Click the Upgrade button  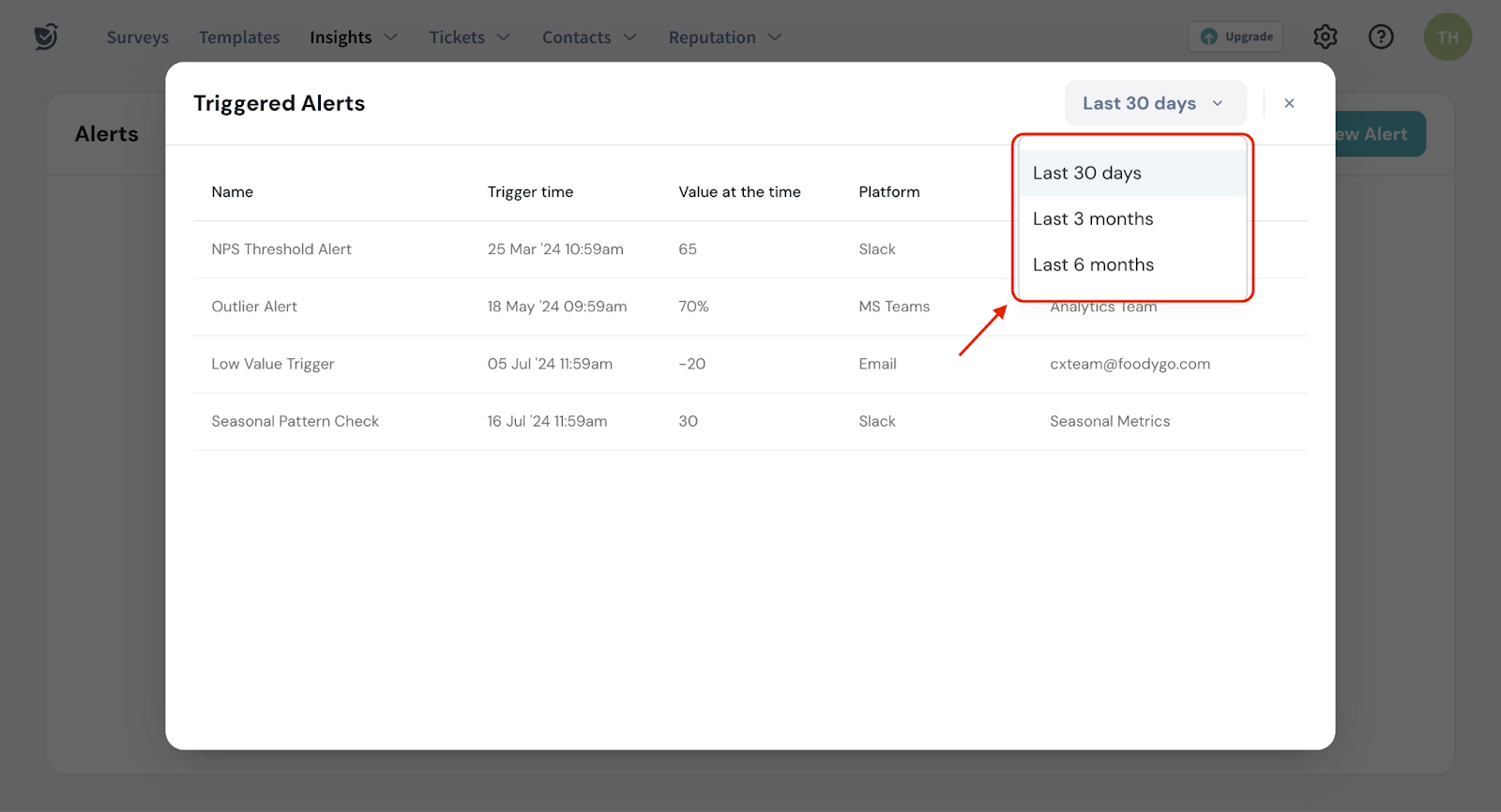[x=1236, y=37]
